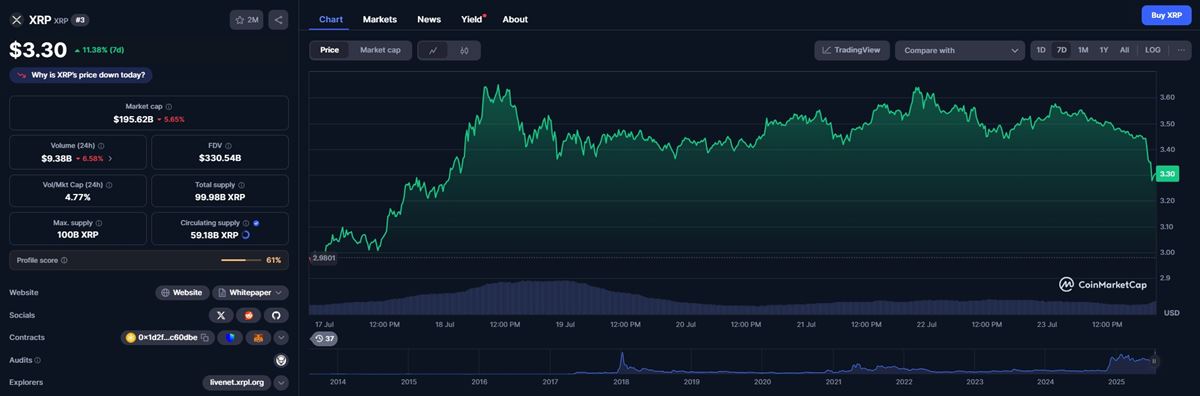The height and width of the screenshot is (396, 1200).
Task: Open the Yield tab
Action: [472, 19]
